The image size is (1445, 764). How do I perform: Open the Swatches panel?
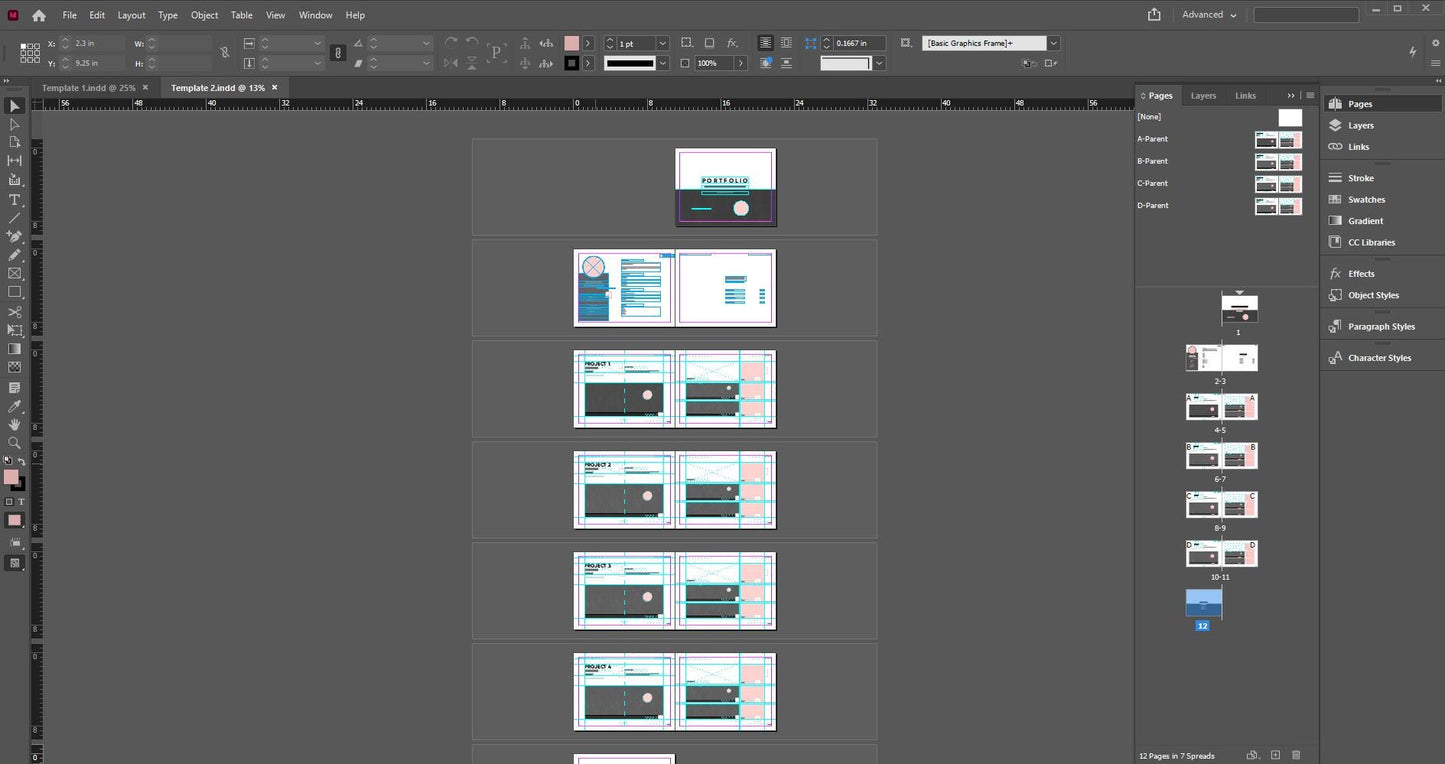click(1366, 200)
